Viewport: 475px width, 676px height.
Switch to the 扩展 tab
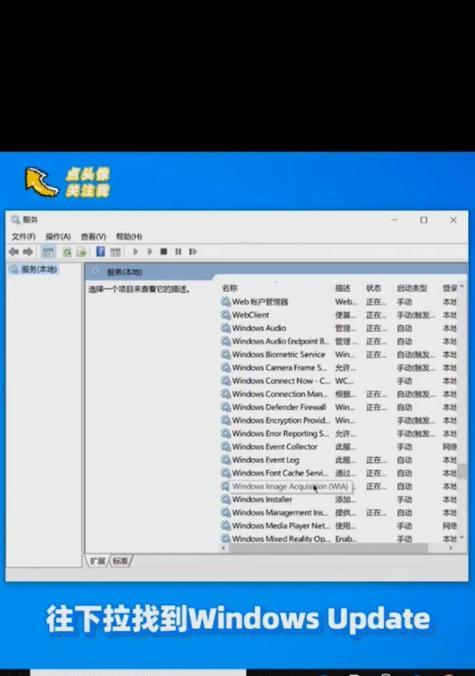coord(98,561)
